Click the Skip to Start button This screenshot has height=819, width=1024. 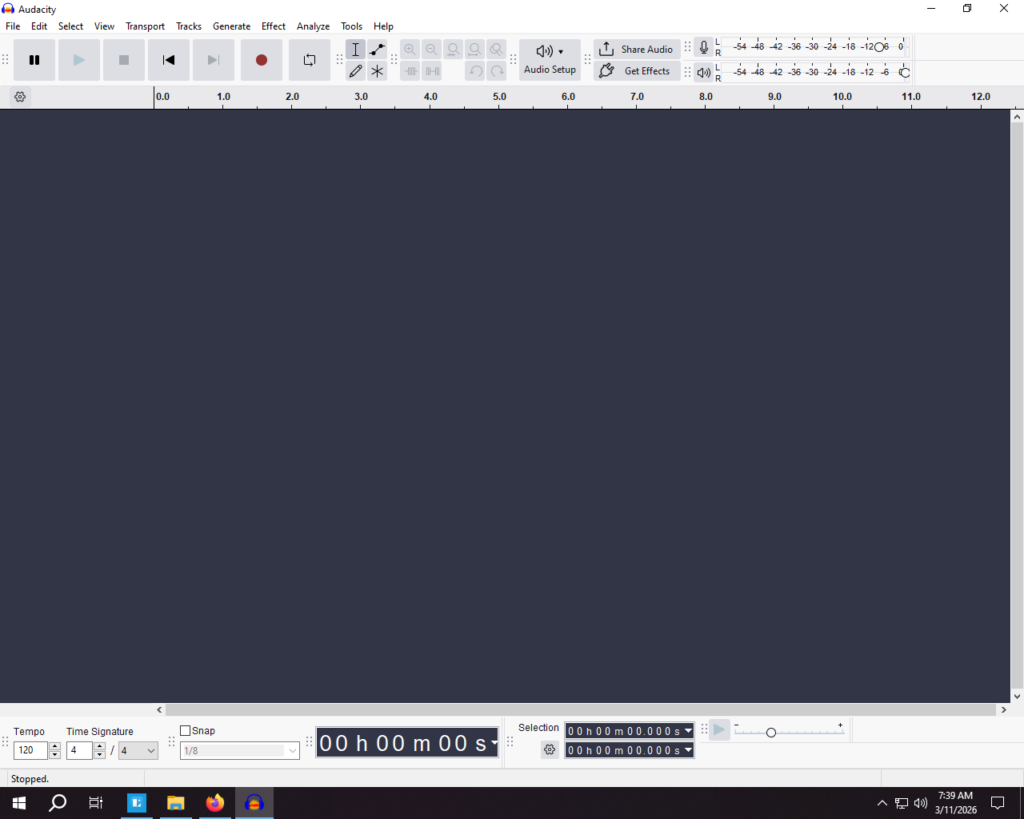[169, 60]
